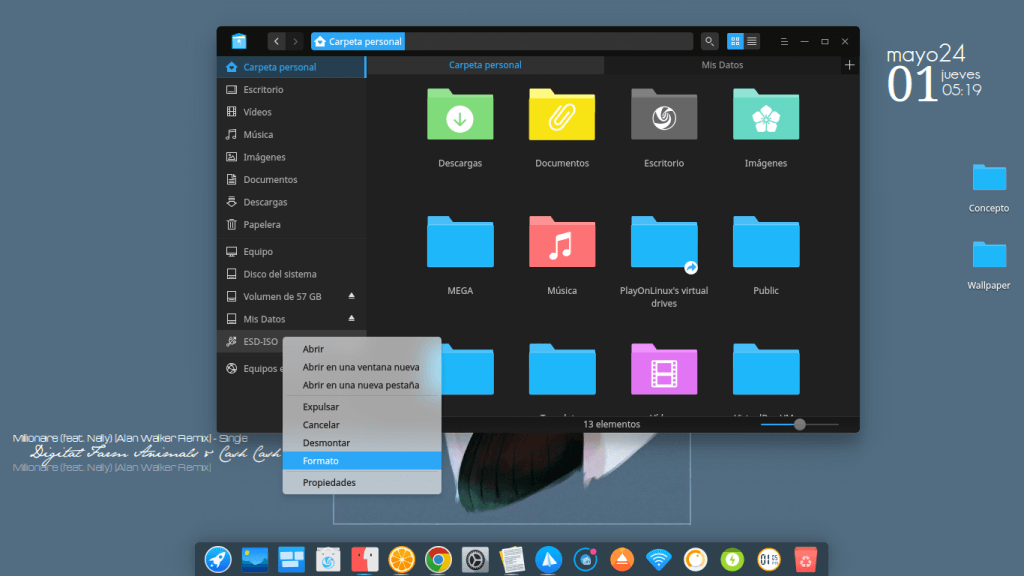This screenshot has height=576, width=1024.
Task: Switch to icon grid view
Action: pyautogui.click(x=736, y=41)
